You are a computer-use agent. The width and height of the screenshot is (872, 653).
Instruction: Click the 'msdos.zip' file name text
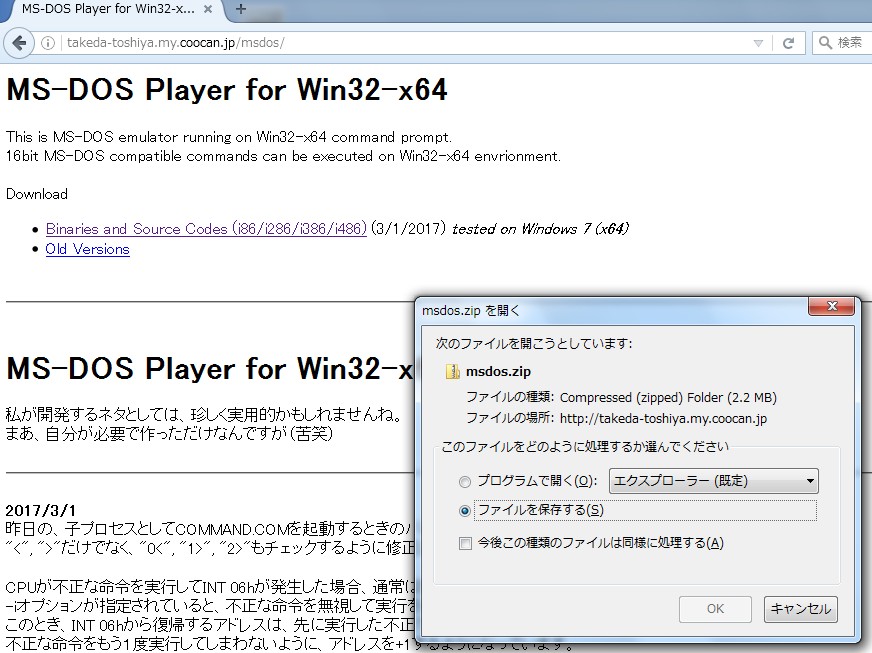tap(498, 372)
